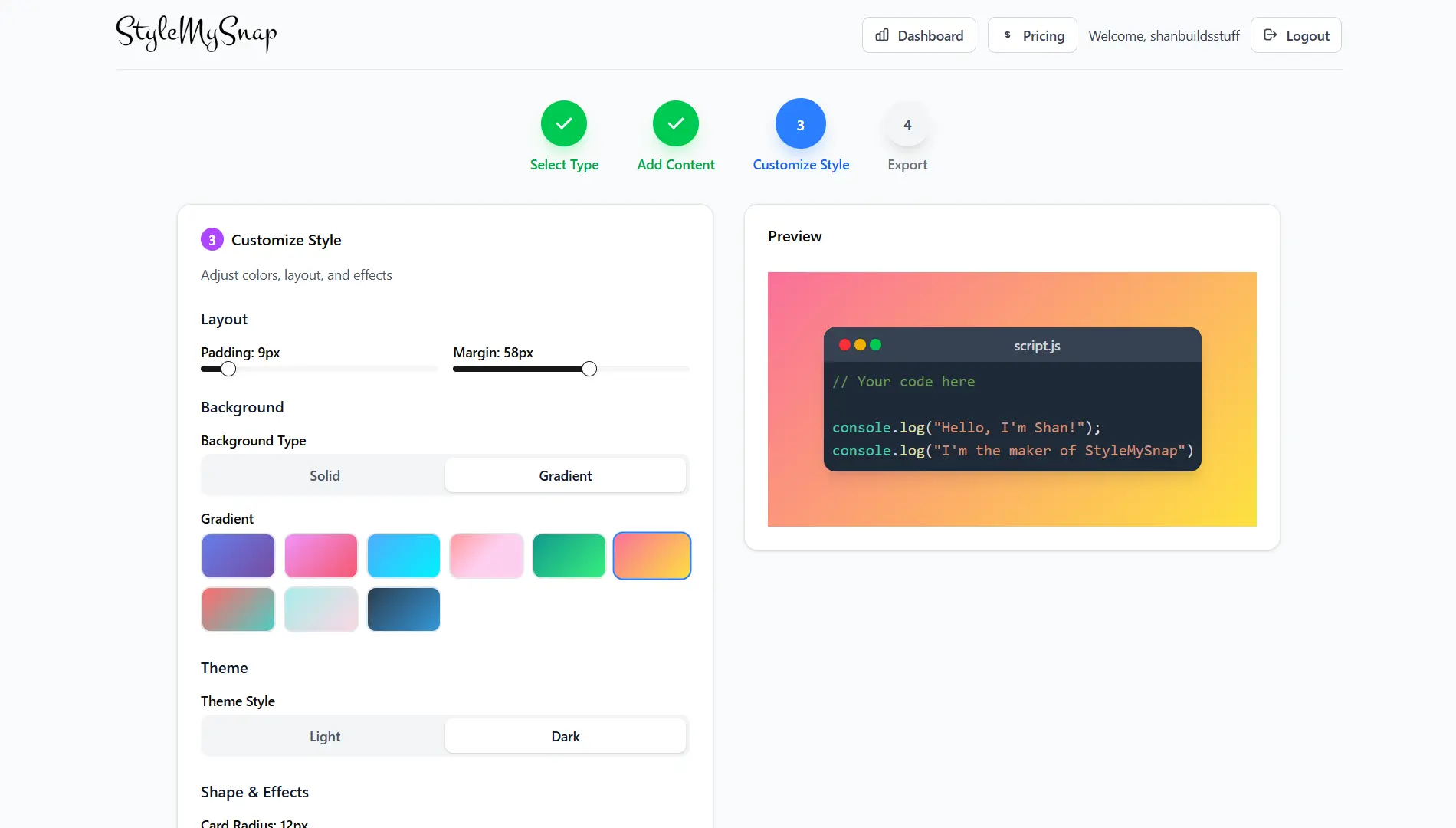Click the Pricing dollar icon
Screen dimensions: 1456x828
(1007, 35)
